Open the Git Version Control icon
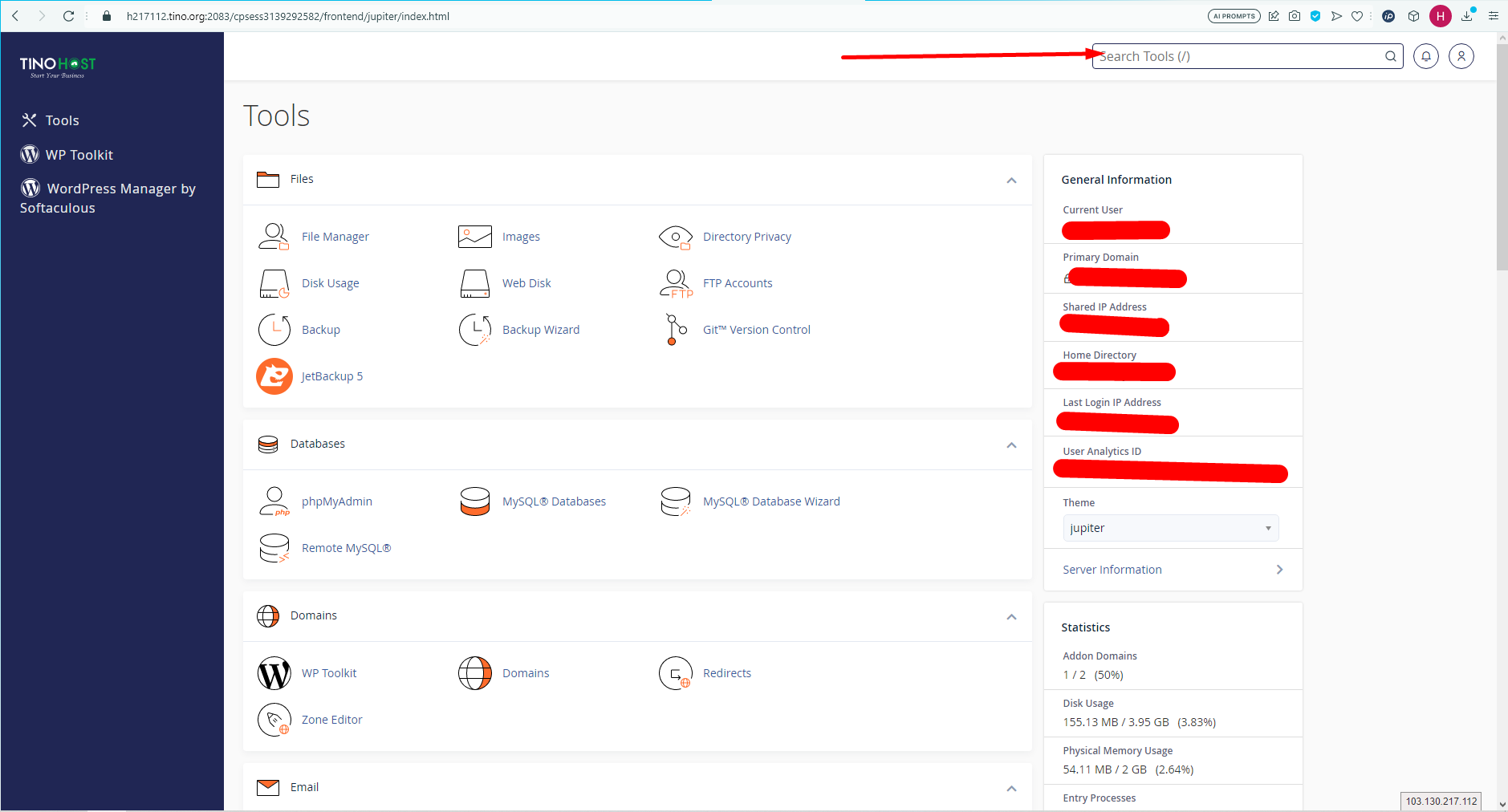This screenshot has height=812, width=1508. pyautogui.click(x=676, y=330)
